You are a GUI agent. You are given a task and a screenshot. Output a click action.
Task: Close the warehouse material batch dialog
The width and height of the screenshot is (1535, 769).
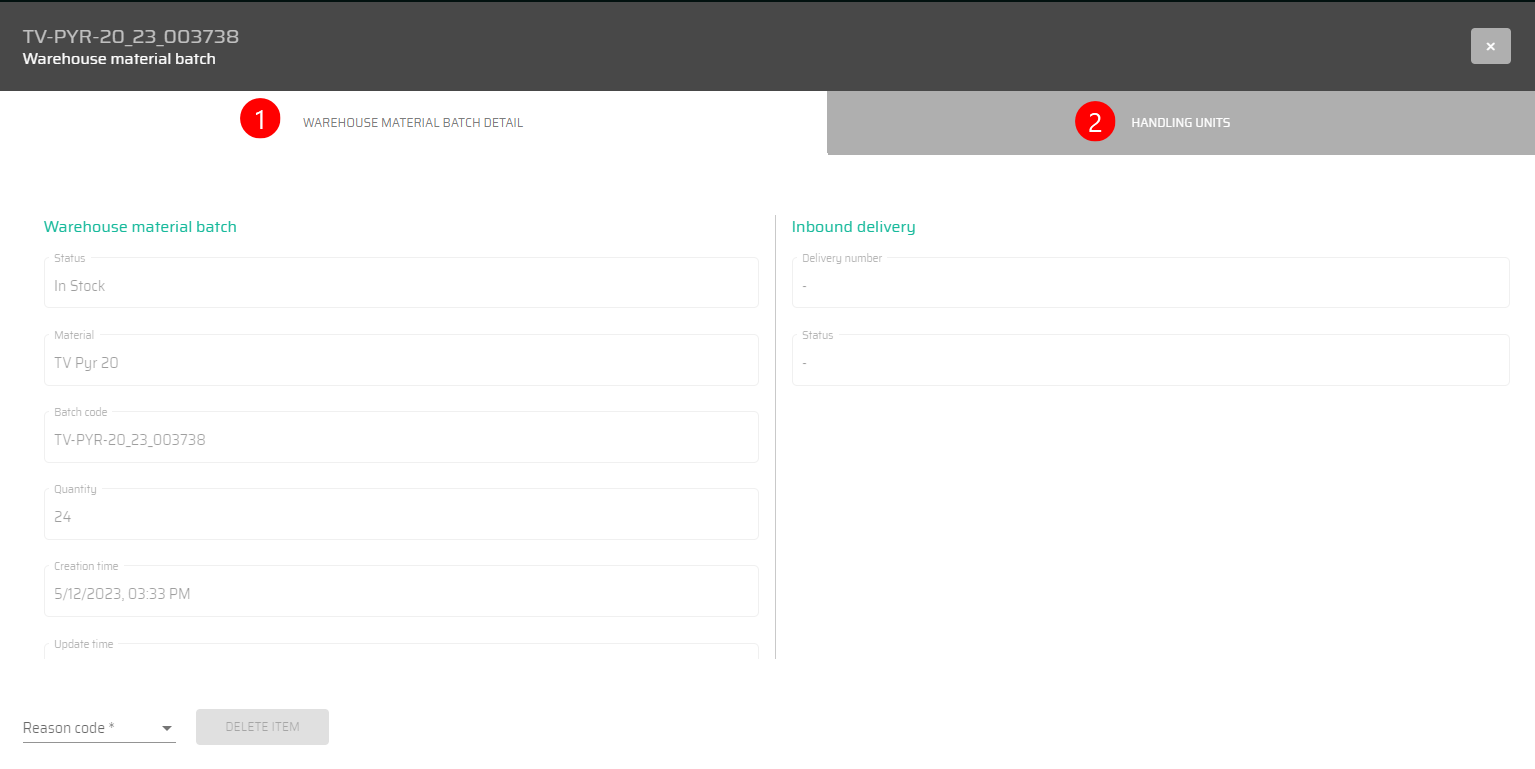tap(1490, 46)
